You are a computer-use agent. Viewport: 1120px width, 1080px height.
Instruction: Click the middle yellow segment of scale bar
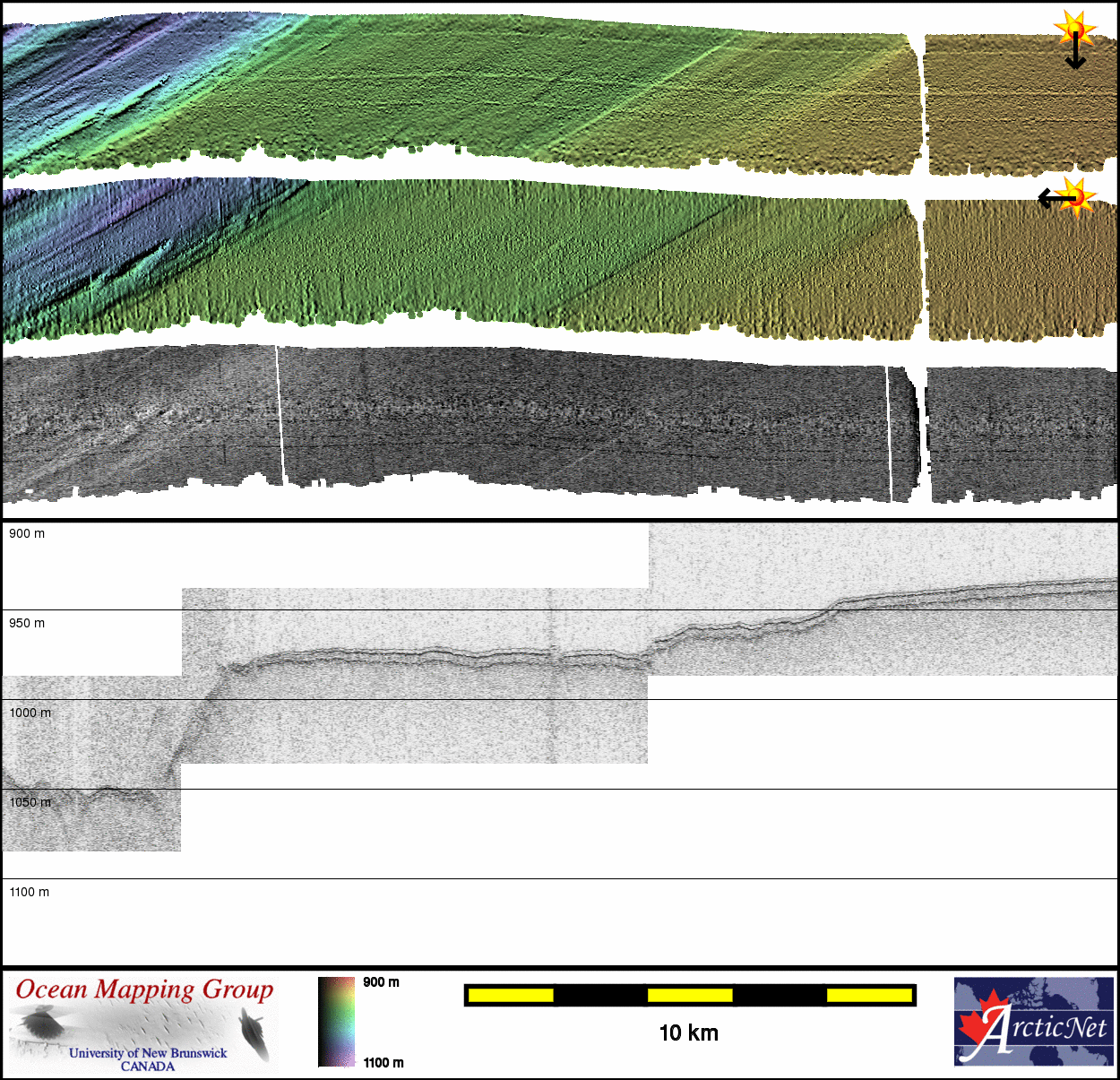pos(690,995)
